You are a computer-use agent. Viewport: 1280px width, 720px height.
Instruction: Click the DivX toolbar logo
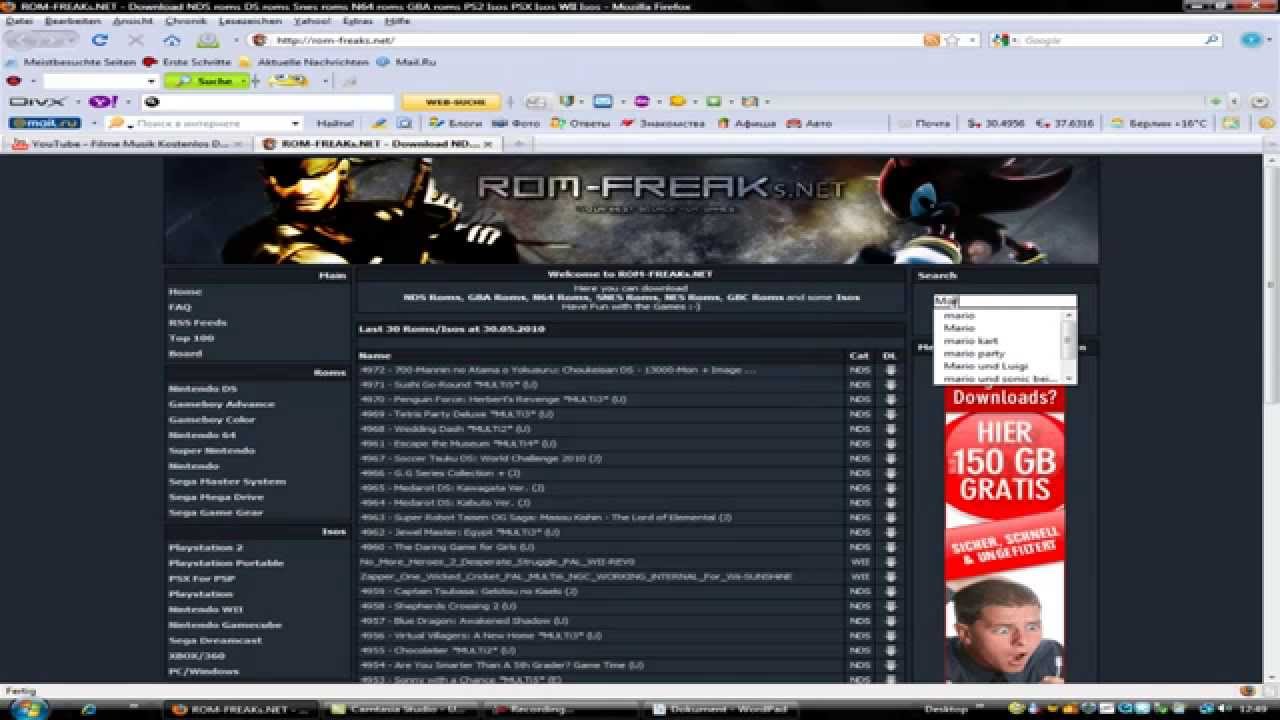tap(37, 102)
